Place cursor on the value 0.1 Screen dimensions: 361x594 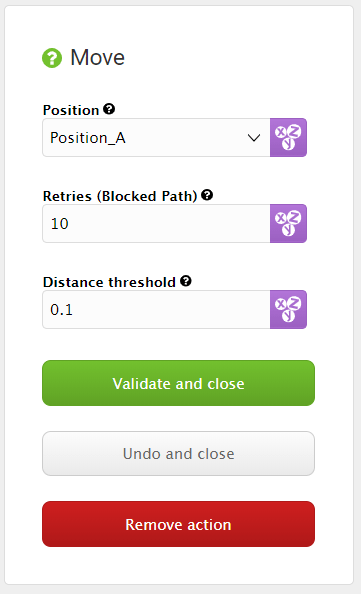pyautogui.click(x=61, y=310)
